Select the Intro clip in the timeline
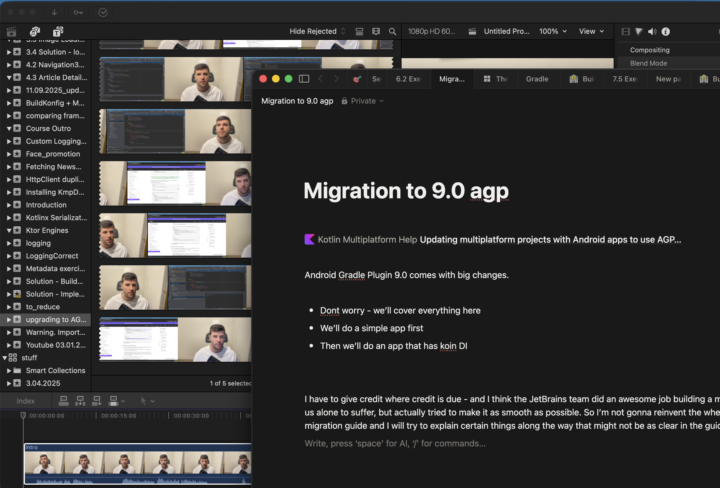Image resolution: width=720 pixels, height=488 pixels. (138, 464)
